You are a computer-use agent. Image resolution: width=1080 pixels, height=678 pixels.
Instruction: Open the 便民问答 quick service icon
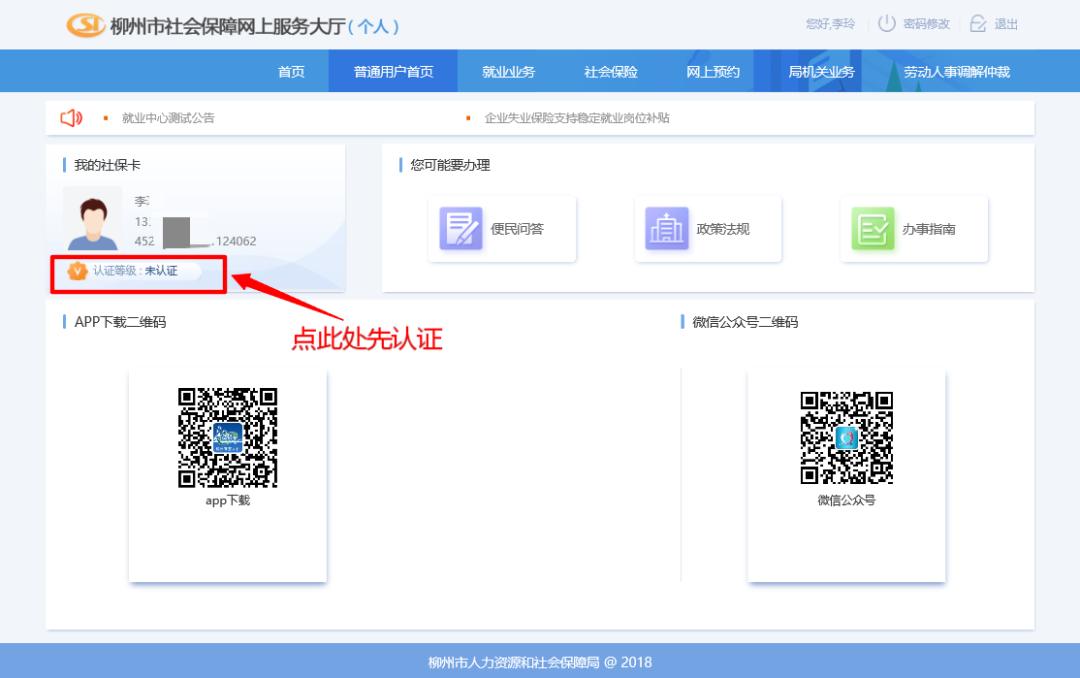point(461,228)
